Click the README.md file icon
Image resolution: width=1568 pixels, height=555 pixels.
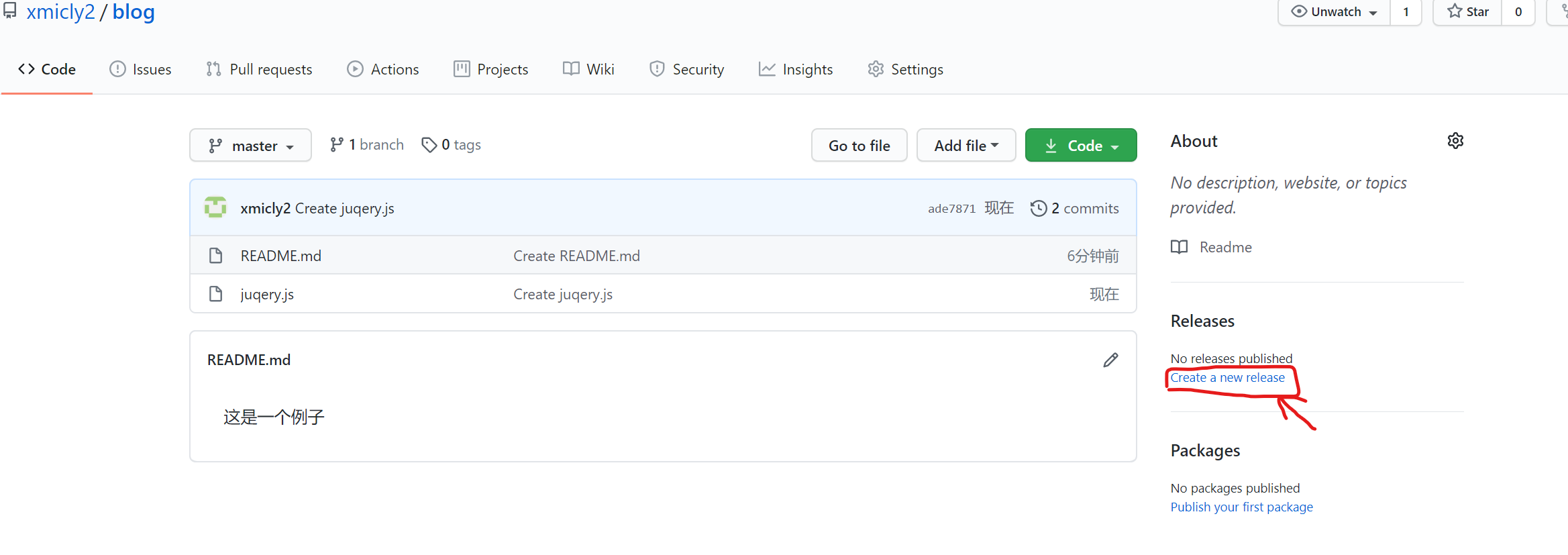tap(215, 256)
